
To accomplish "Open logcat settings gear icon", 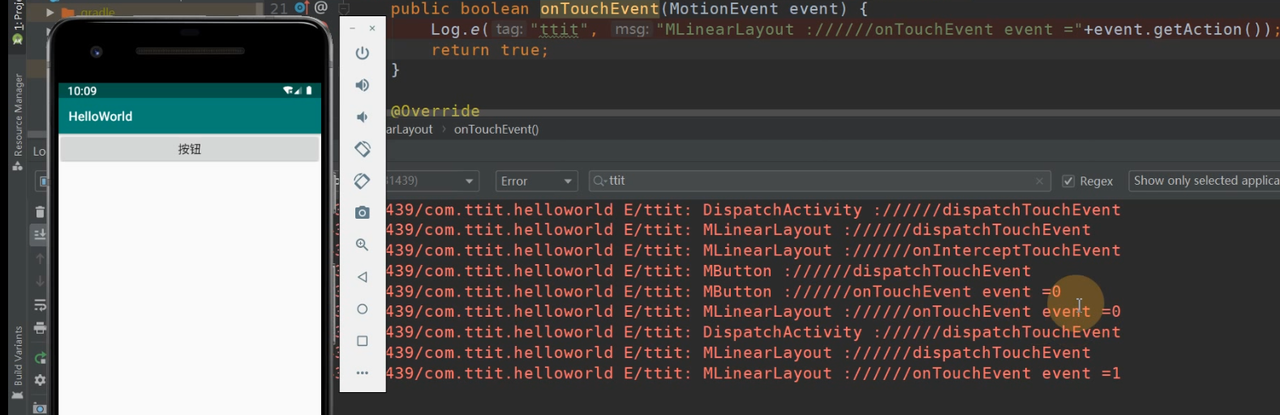I will [40, 380].
